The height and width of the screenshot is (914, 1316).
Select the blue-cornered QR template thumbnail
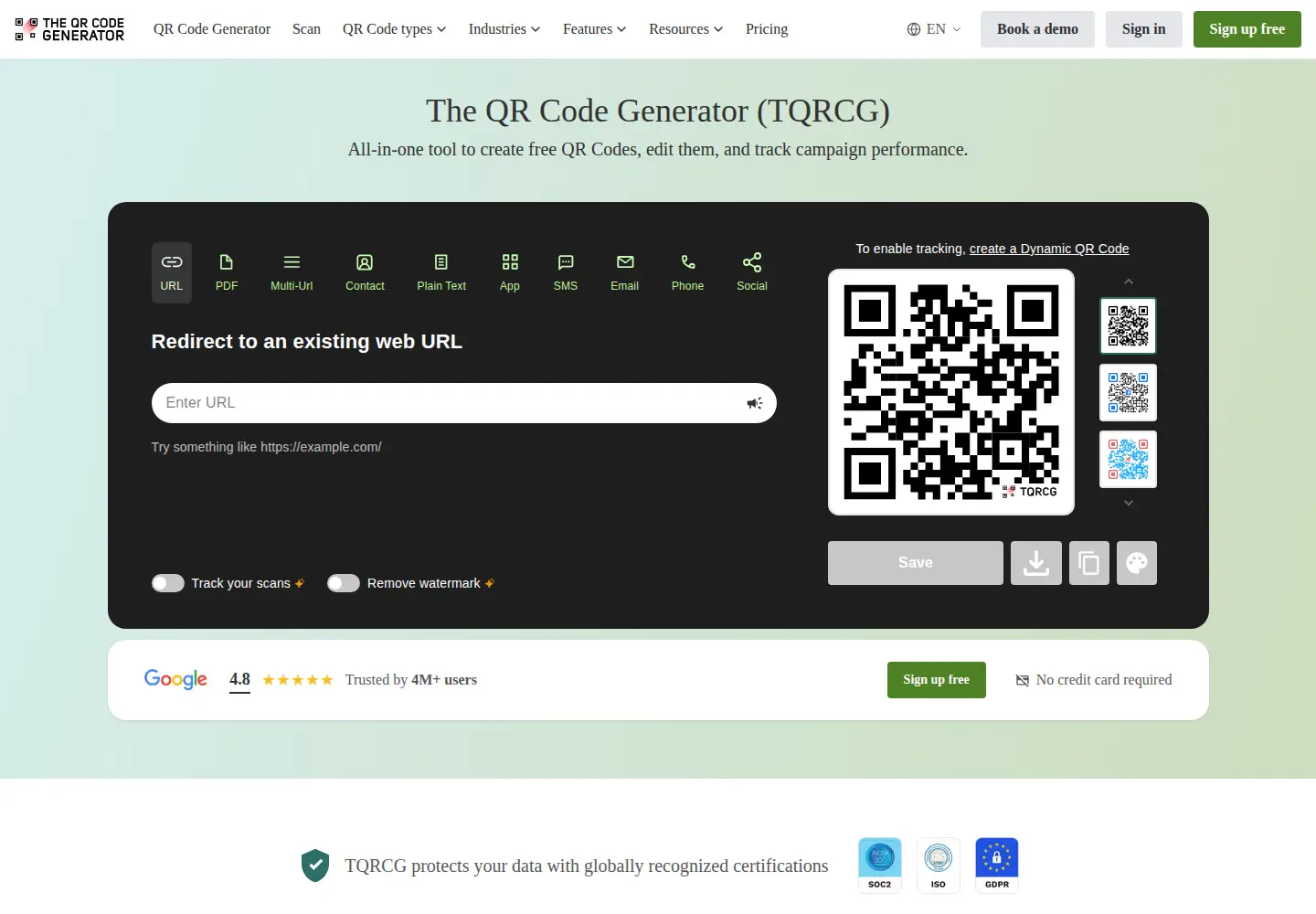point(1129,393)
